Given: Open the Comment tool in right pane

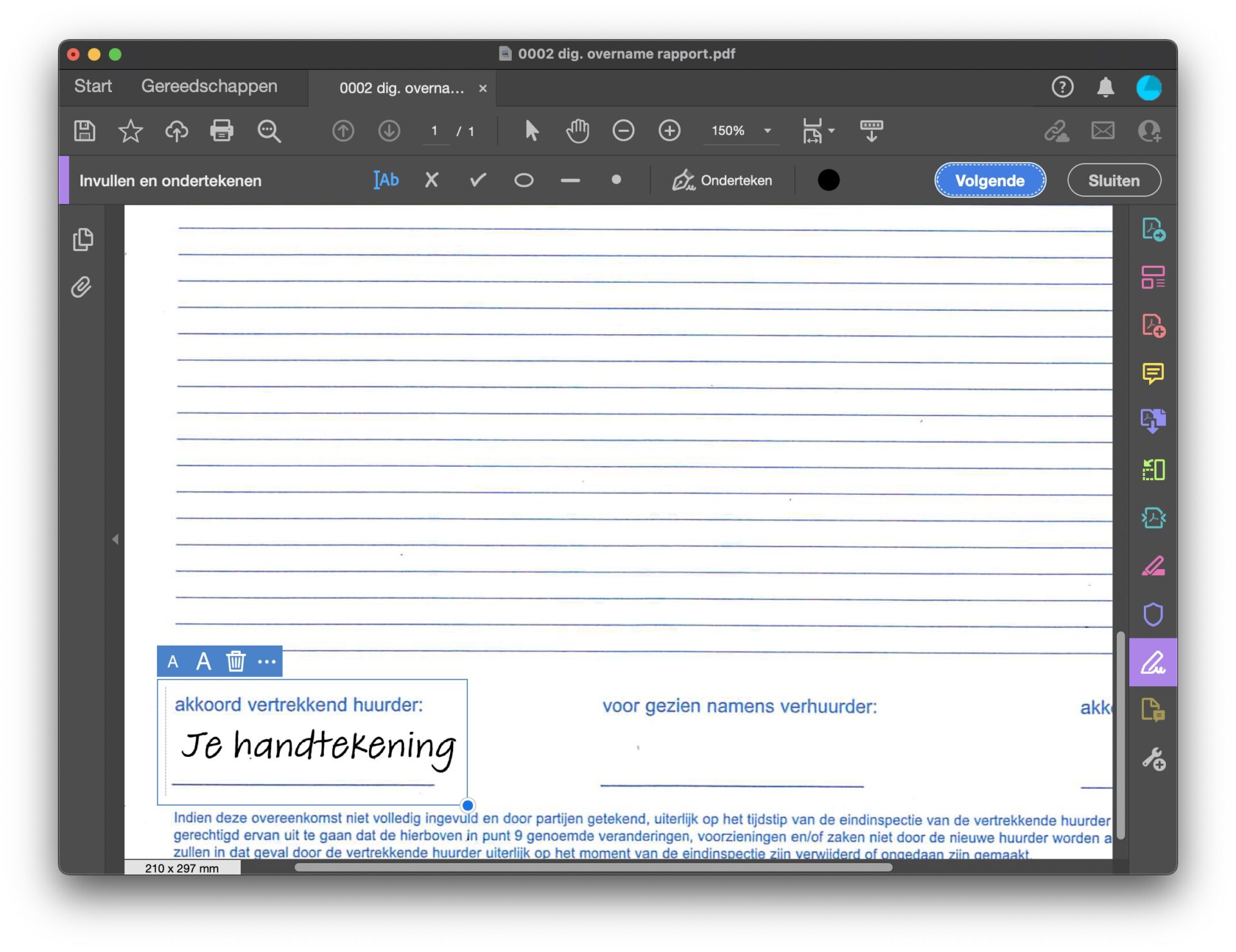Looking at the screenshot, I should point(1153,373).
